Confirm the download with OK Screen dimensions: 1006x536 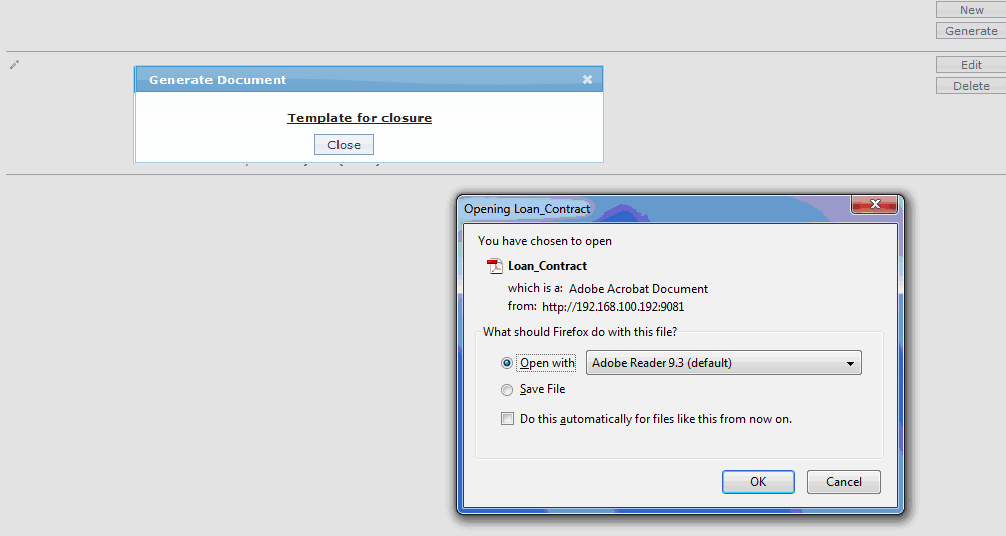(758, 482)
